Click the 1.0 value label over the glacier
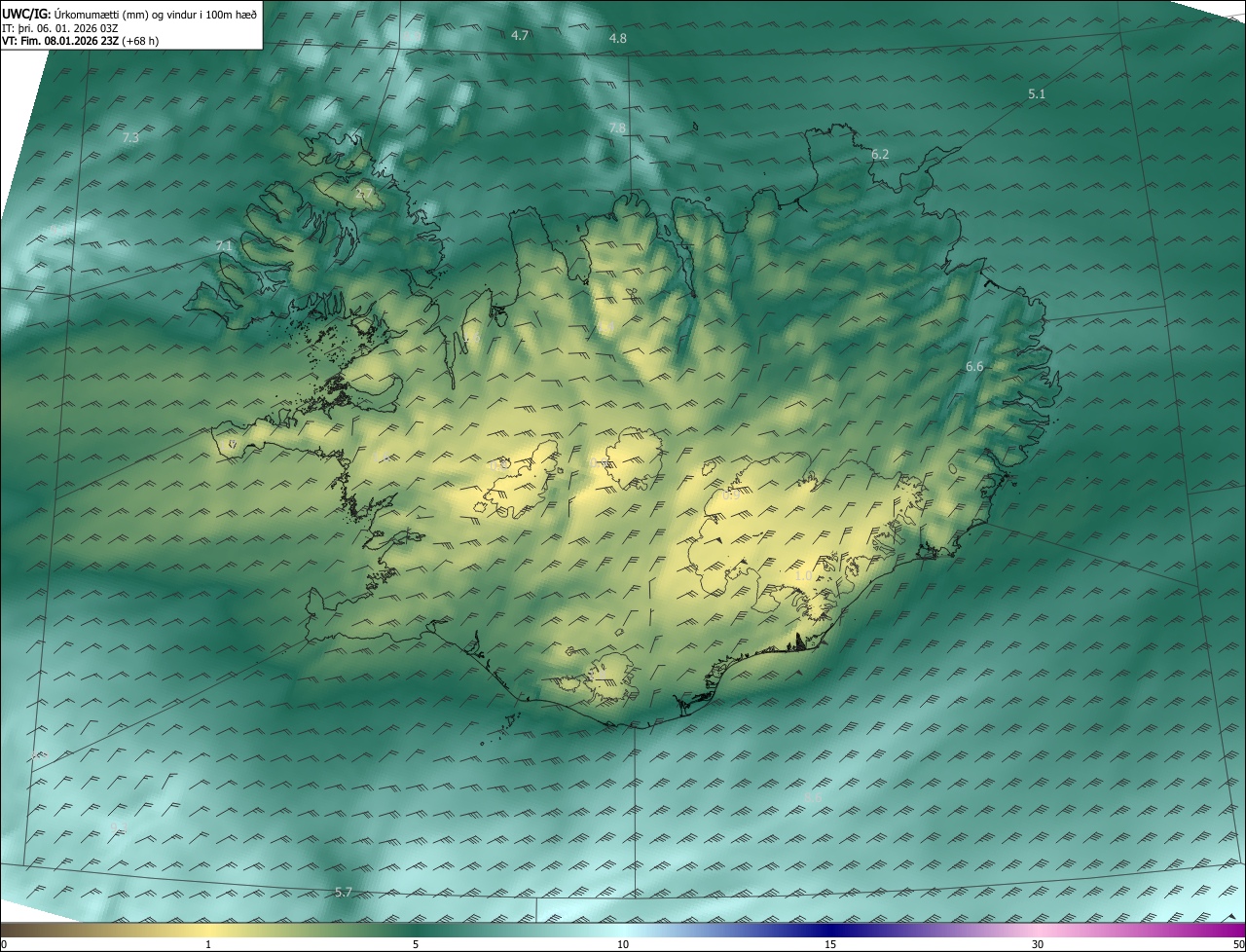This screenshot has width=1246, height=952. pos(804,576)
